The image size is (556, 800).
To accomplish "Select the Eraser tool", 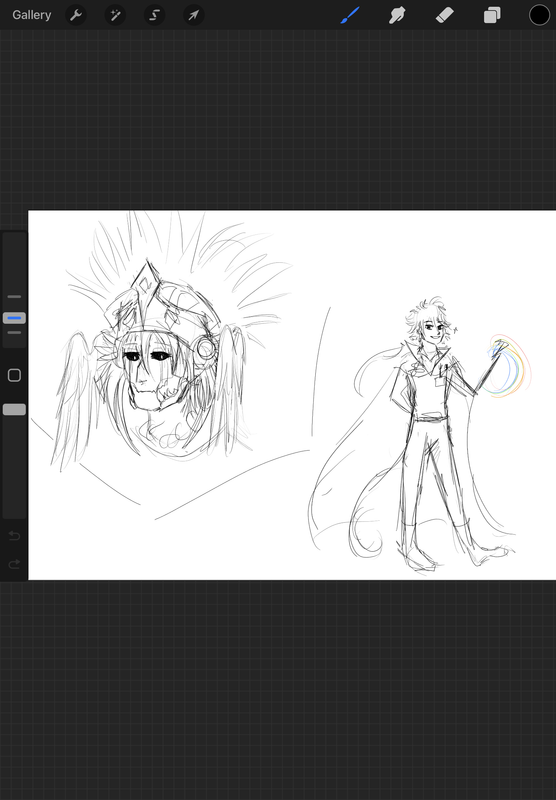I will click(445, 15).
